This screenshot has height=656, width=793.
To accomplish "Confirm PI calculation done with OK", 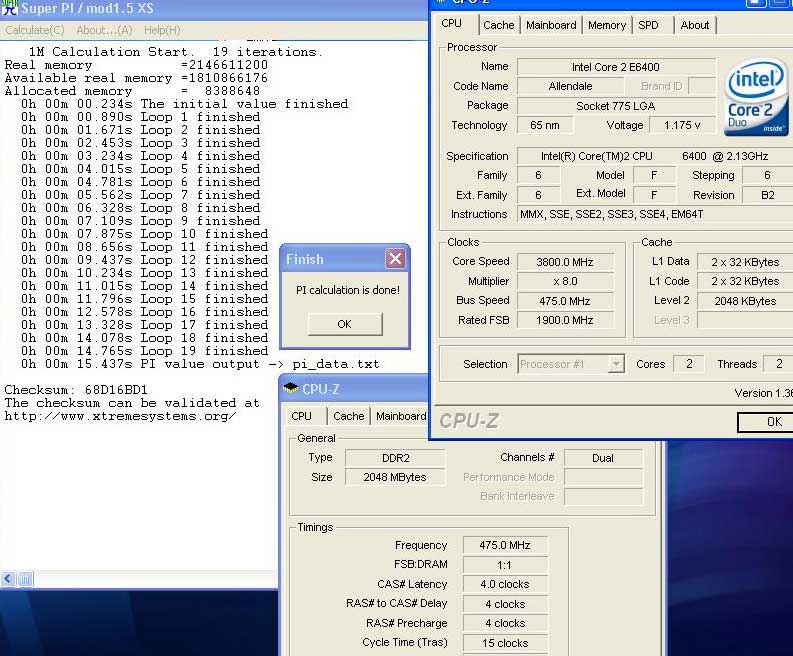I will [x=344, y=324].
